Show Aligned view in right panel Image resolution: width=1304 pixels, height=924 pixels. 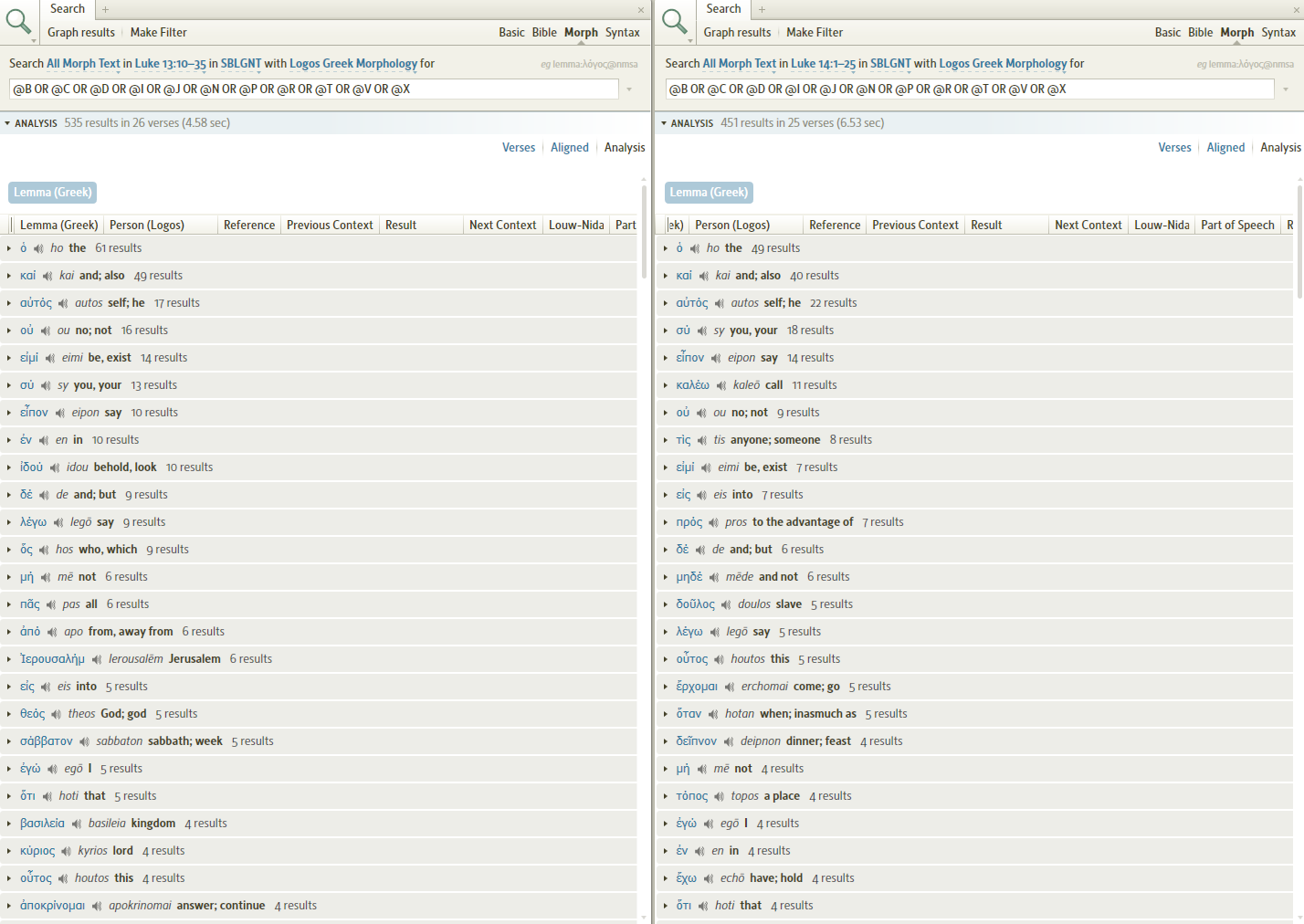tap(1225, 147)
